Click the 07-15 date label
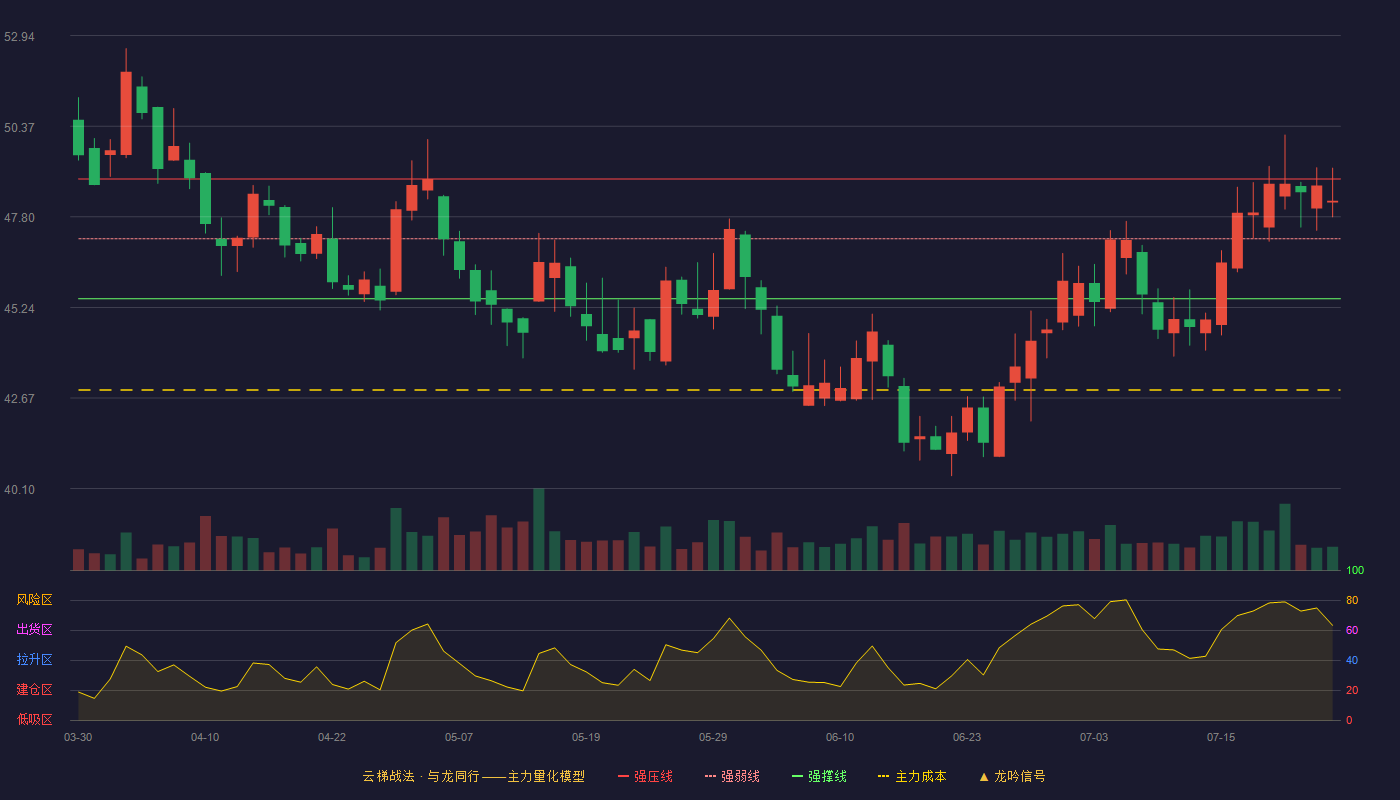The image size is (1400, 800). click(x=1221, y=737)
